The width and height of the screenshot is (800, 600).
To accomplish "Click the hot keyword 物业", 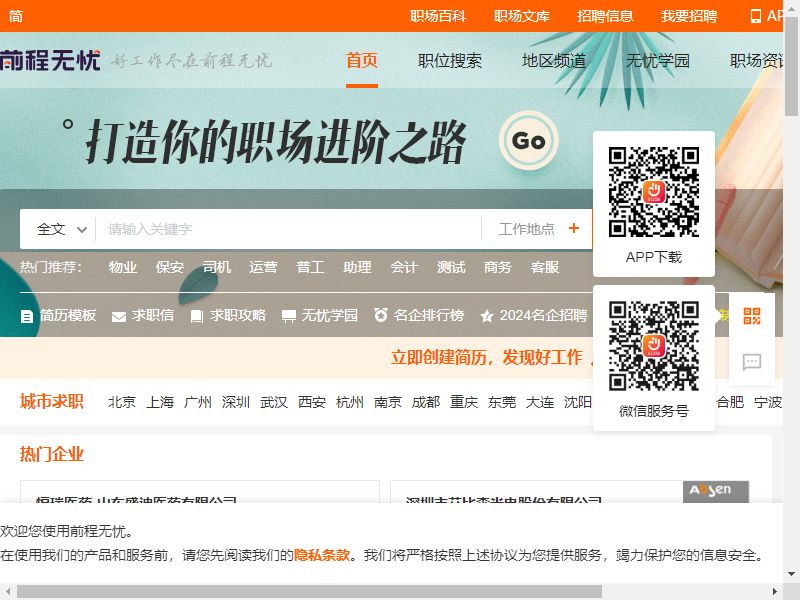I will pyautogui.click(x=122, y=267).
